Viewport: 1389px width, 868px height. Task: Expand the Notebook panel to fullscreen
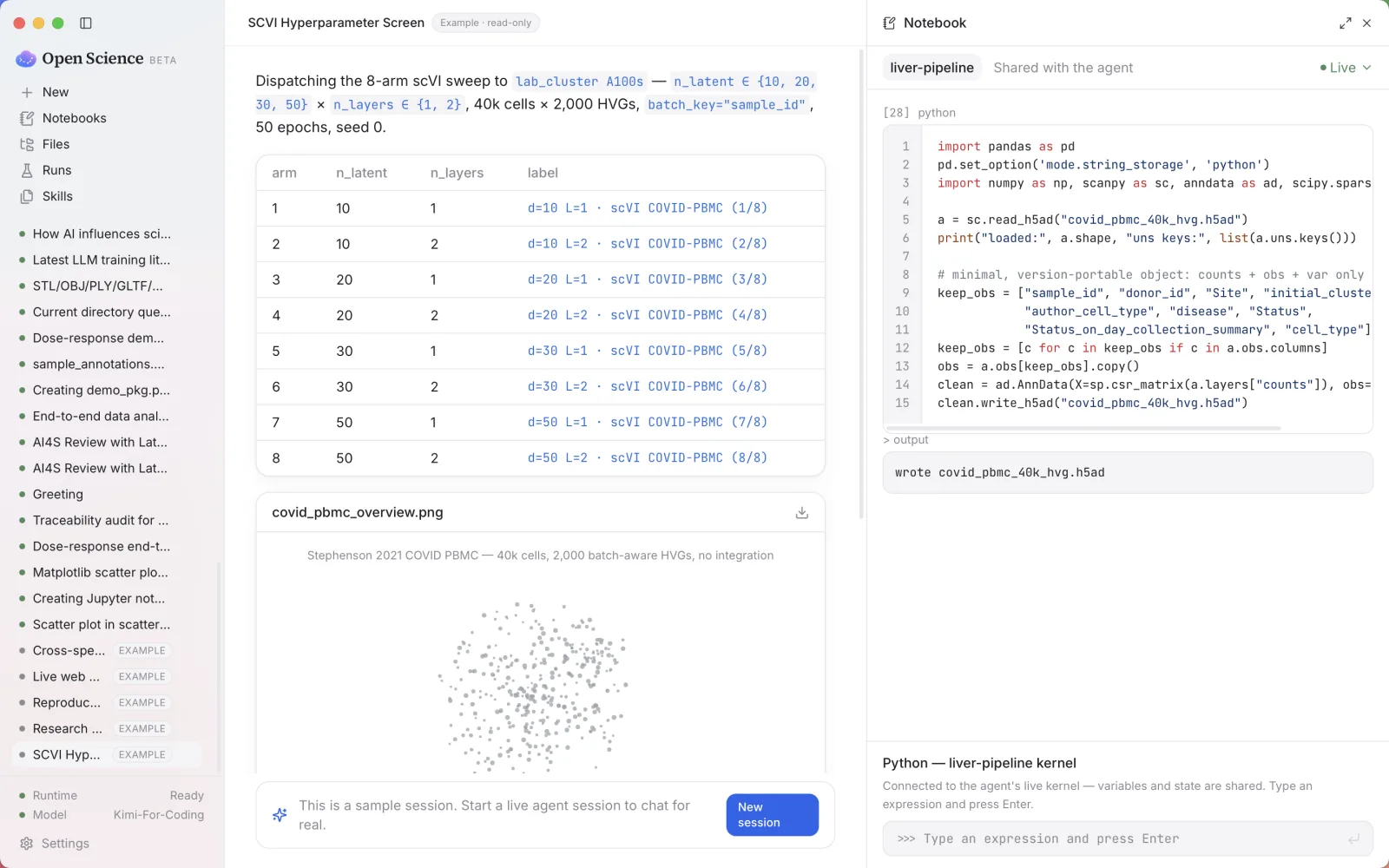1345,23
